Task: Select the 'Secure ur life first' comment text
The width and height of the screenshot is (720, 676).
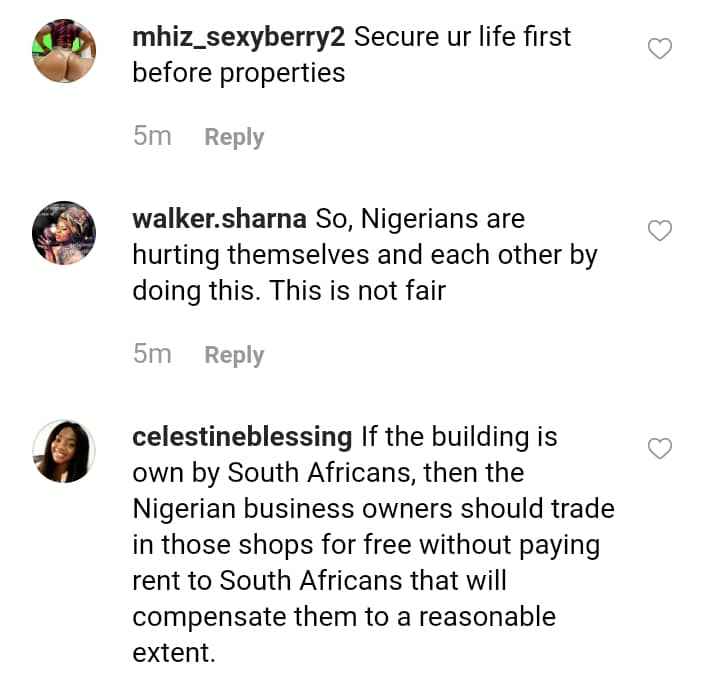Action: 463,37
